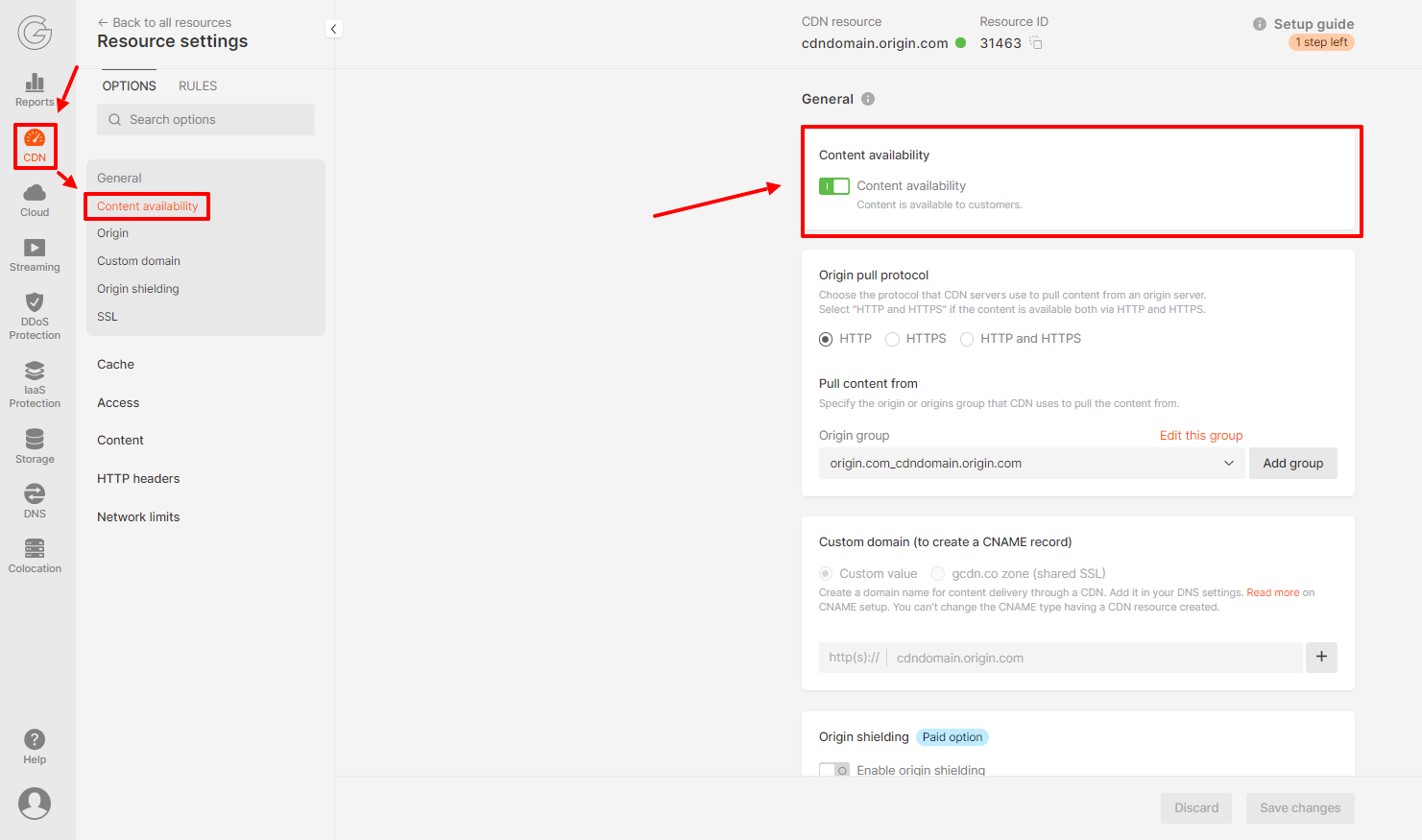This screenshot has width=1422, height=840.
Task: Select Origin shielding in settings menu
Action: click(x=137, y=288)
